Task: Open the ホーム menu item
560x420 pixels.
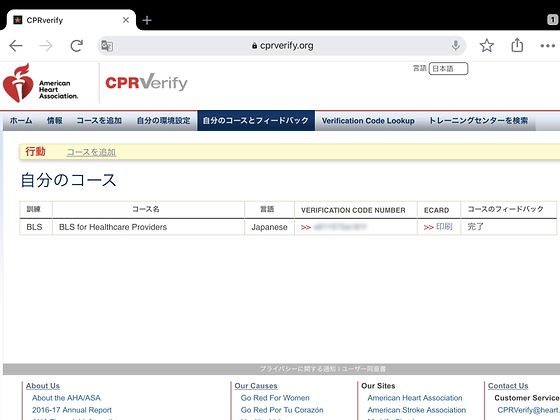Action: (21, 121)
